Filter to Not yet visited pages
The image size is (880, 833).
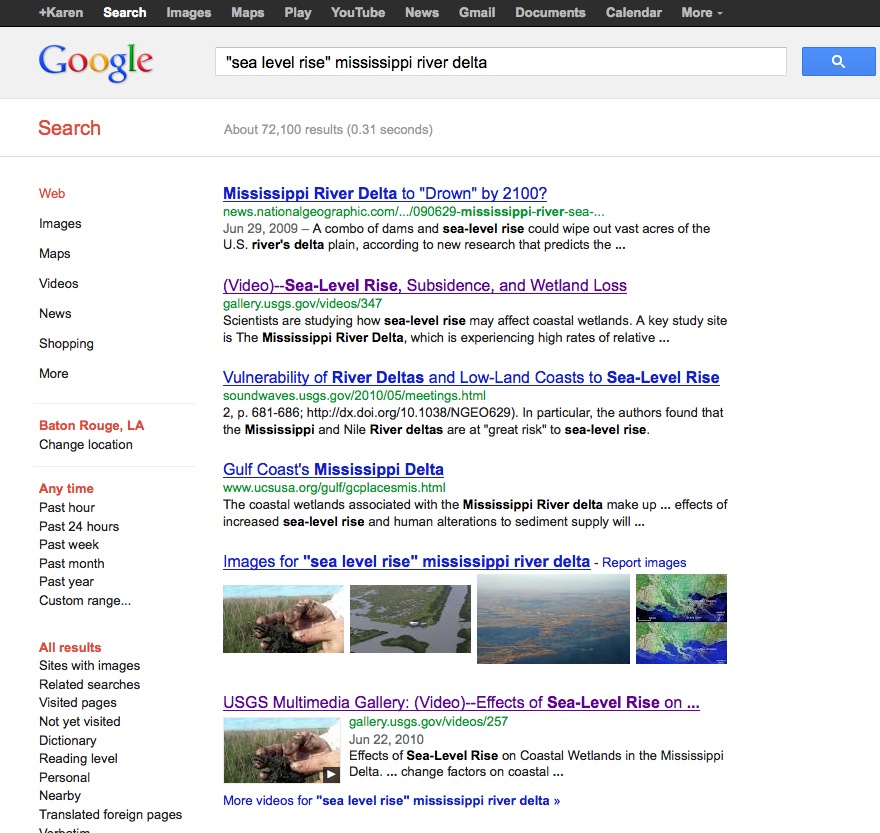coord(80,722)
